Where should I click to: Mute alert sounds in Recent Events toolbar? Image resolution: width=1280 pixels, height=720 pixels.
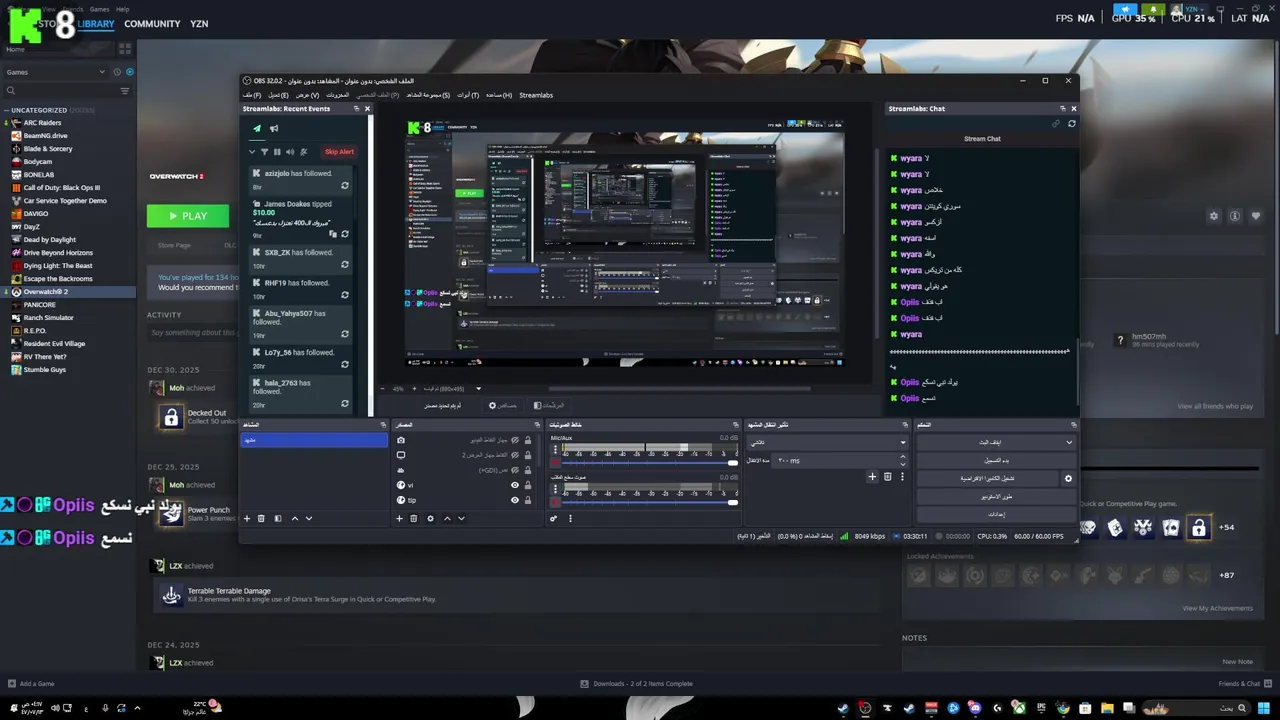coord(290,152)
